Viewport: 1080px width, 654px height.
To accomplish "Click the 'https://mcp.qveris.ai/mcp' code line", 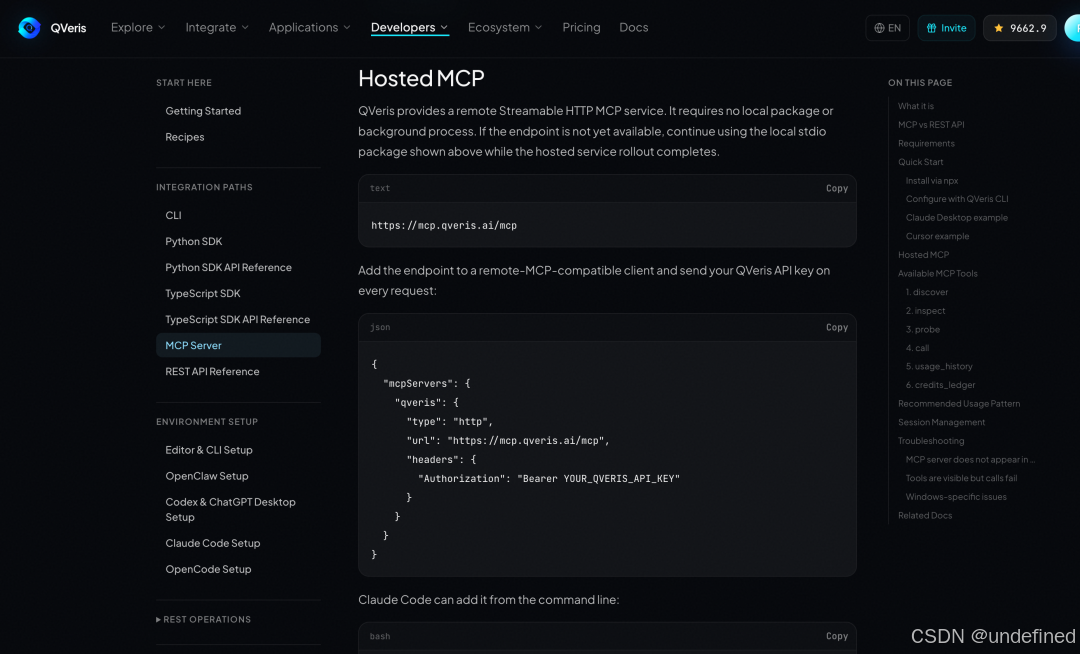I will click(x=444, y=225).
